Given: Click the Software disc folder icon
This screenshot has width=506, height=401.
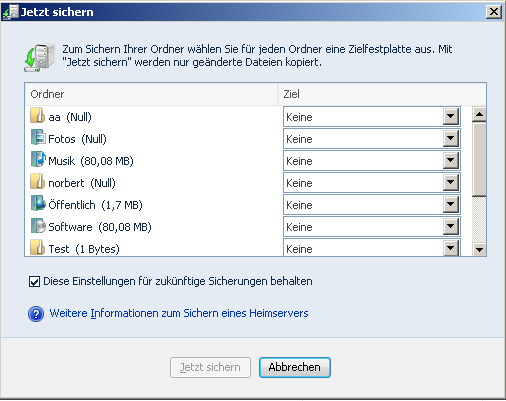Looking at the screenshot, I should pyautogui.click(x=38, y=225).
